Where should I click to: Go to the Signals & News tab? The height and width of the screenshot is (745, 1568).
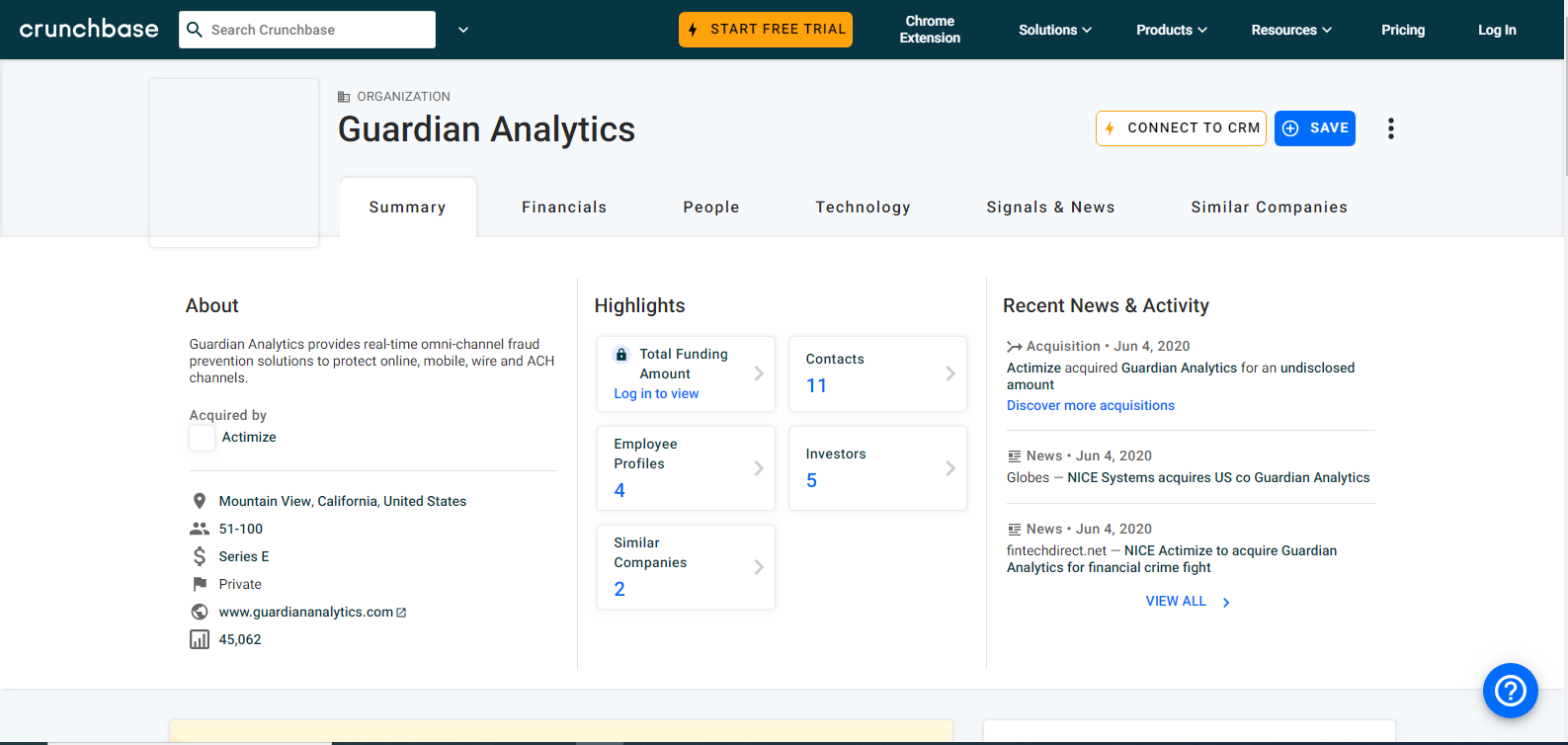(x=1050, y=207)
